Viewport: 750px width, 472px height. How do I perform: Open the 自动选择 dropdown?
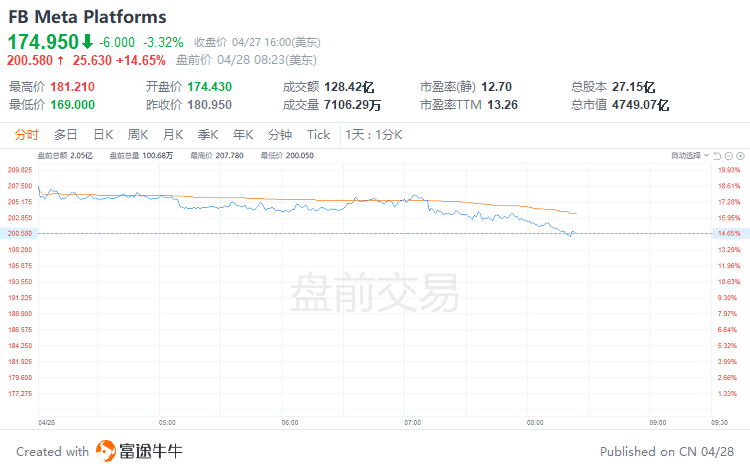[690, 155]
